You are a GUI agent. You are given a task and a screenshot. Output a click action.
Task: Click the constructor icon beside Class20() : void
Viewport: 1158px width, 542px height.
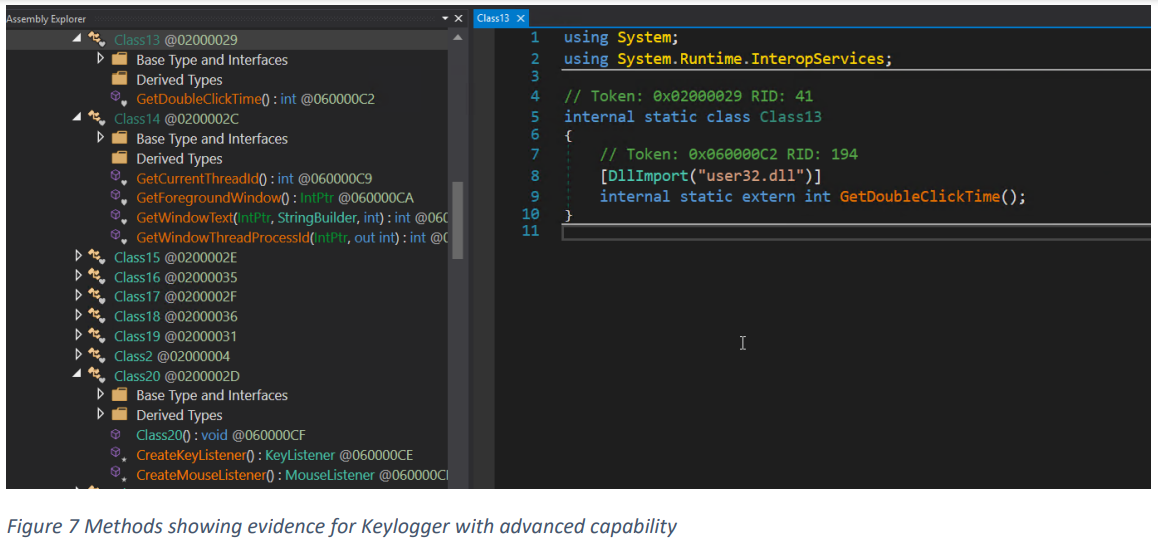pos(117,435)
